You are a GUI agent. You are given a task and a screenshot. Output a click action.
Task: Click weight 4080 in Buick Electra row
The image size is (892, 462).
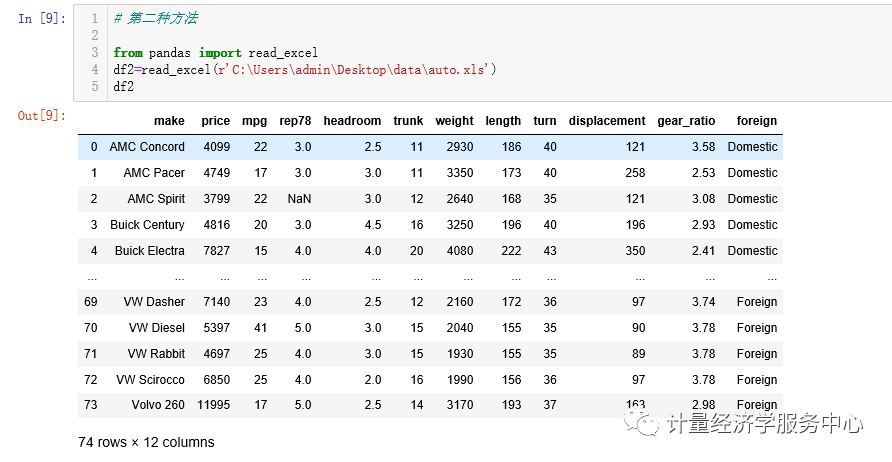coord(460,251)
